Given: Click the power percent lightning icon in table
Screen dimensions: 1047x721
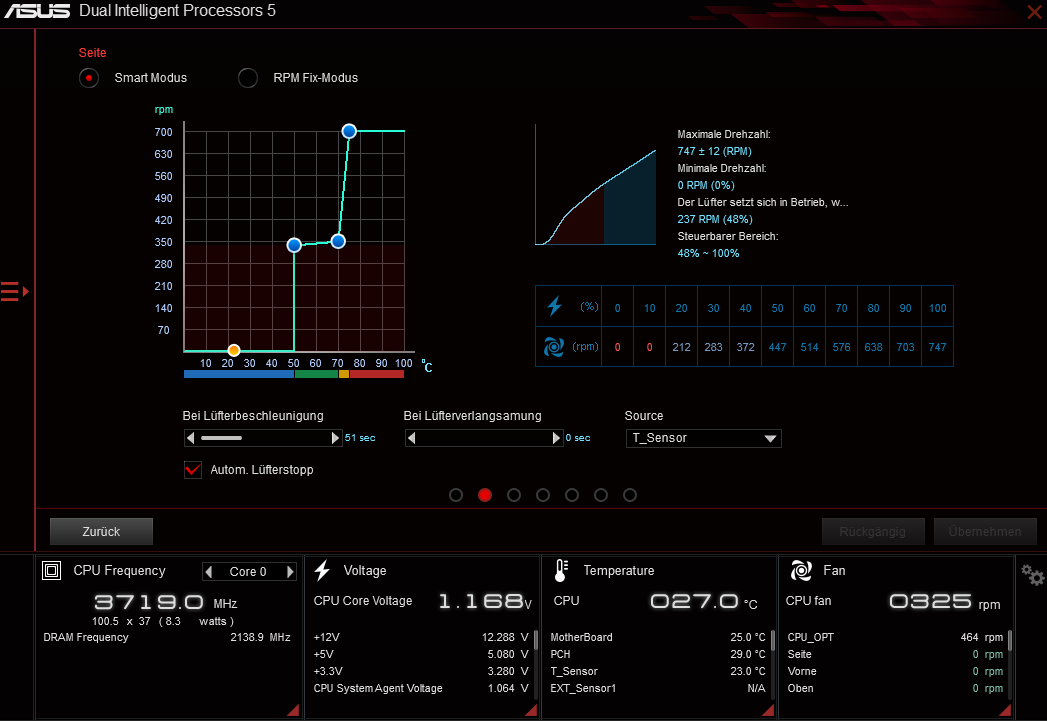Looking at the screenshot, I should click(554, 306).
